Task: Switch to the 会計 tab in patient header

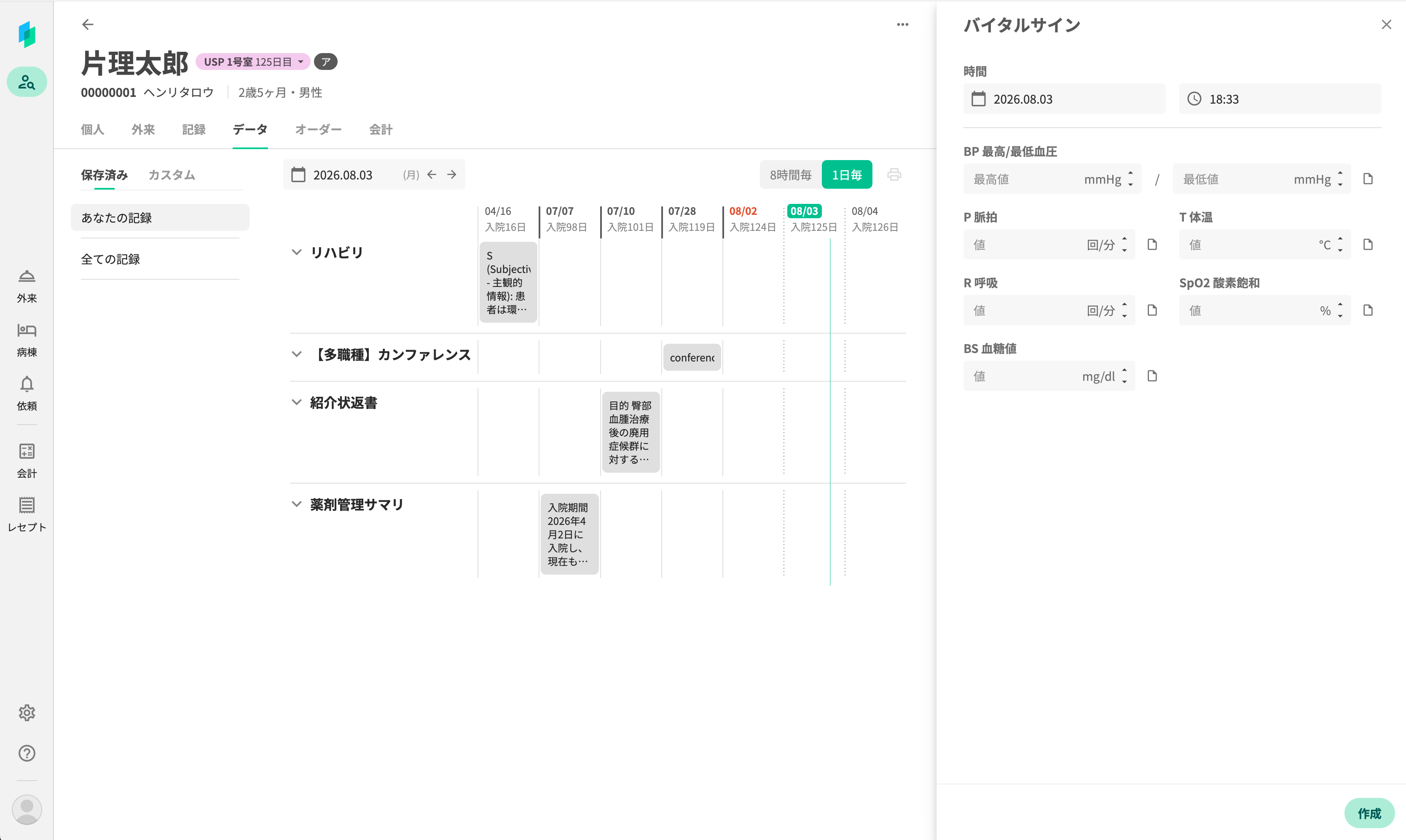Action: pos(381,130)
